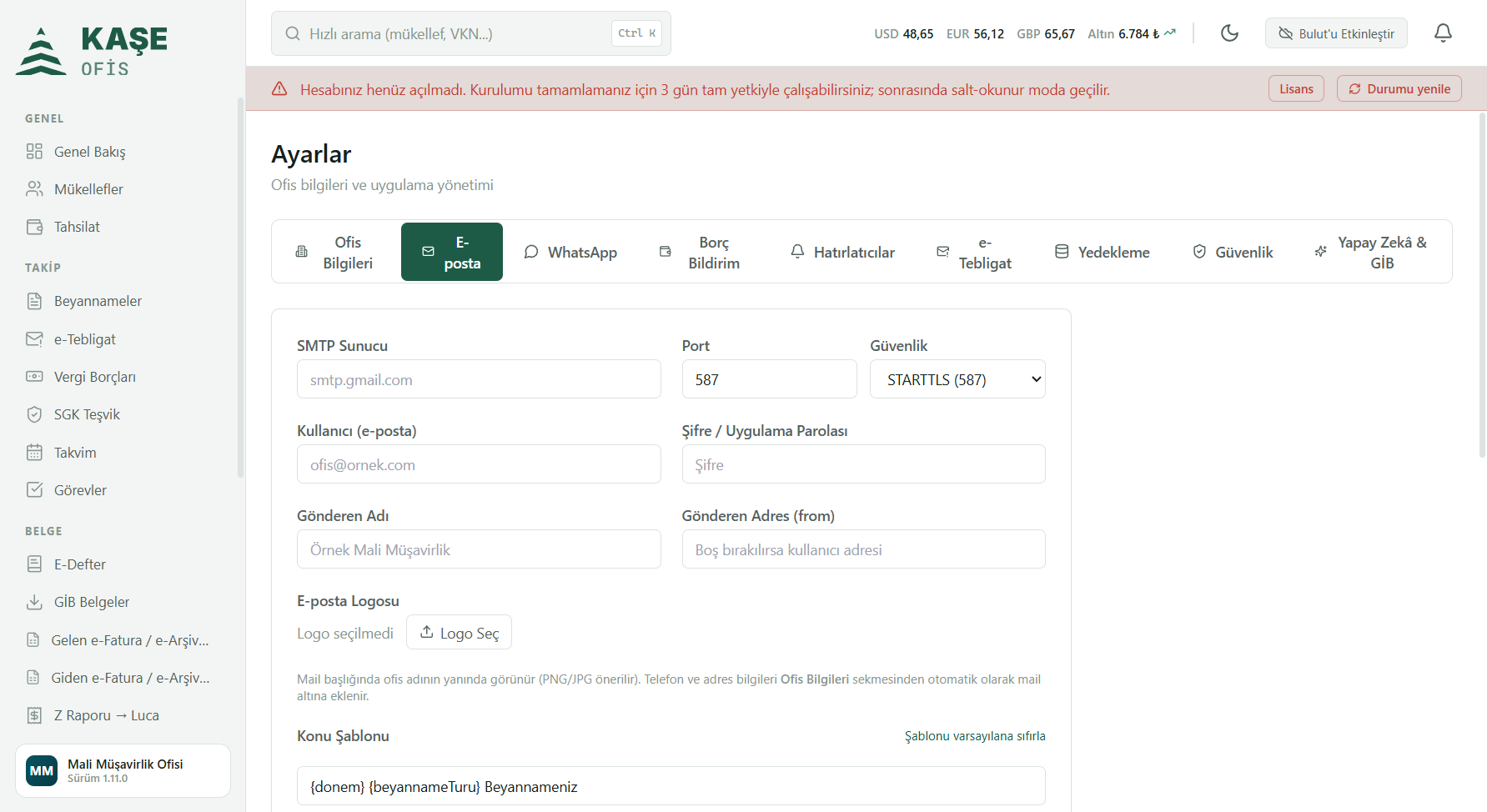
Task: Click the Gönderen Adres (from) field
Action: click(x=863, y=549)
